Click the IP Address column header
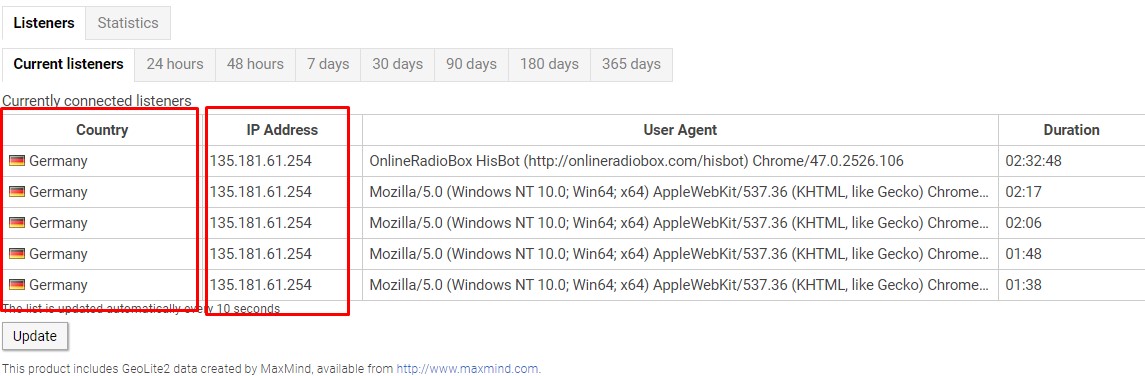 coord(282,130)
